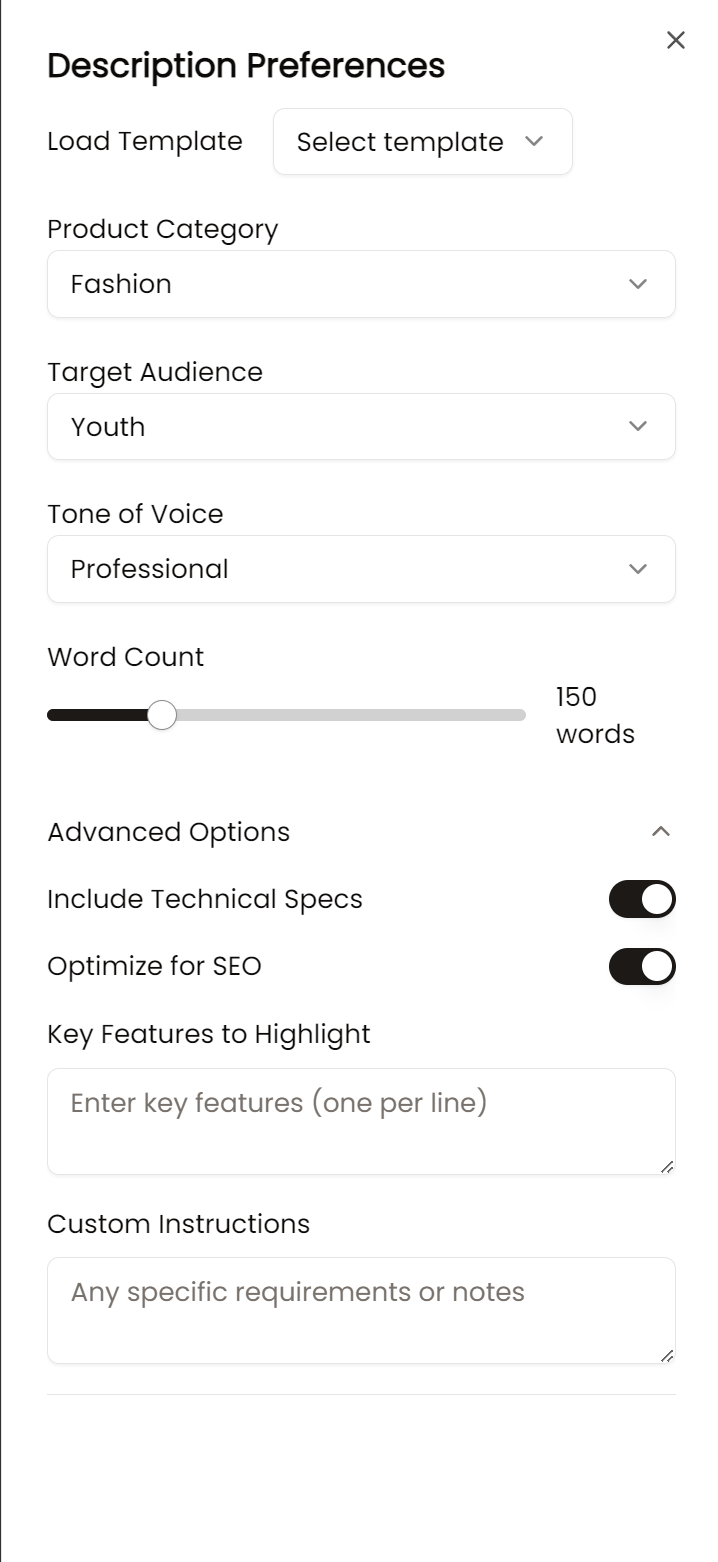Open the Product Category dropdown showing Fashion
The image size is (718, 1562).
[361, 284]
